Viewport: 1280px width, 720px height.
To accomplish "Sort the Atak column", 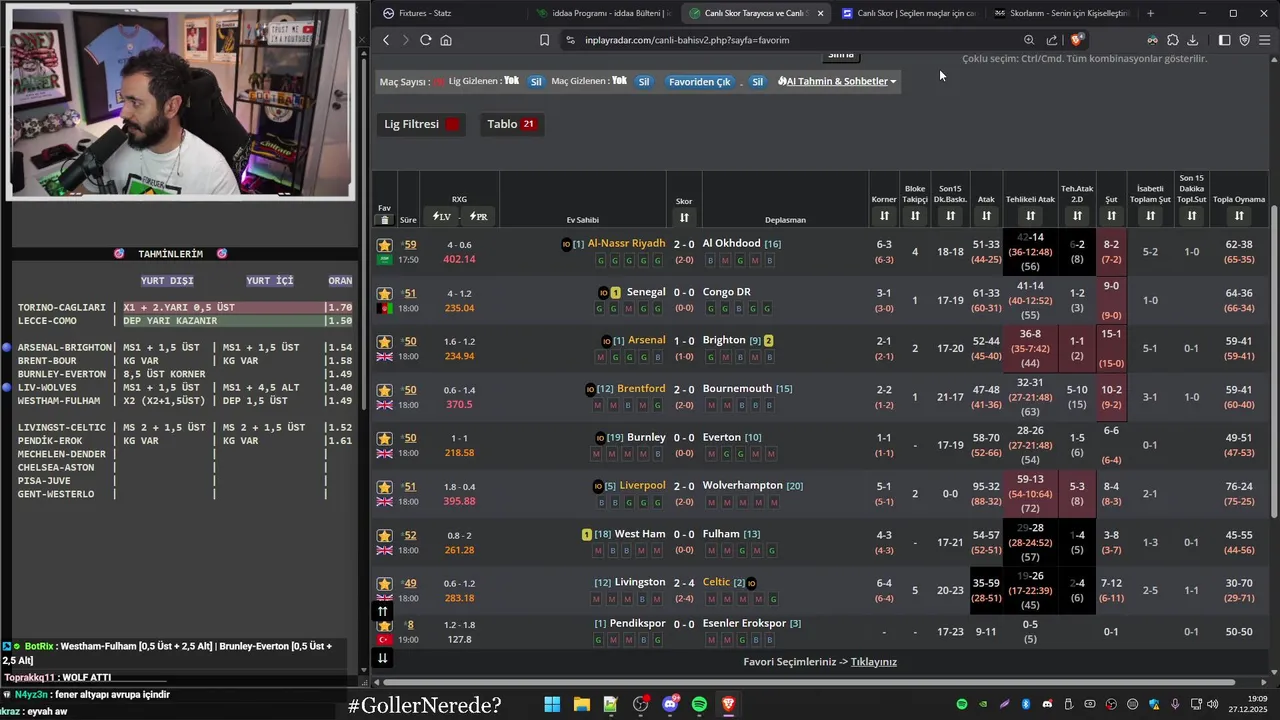I will coord(986,216).
